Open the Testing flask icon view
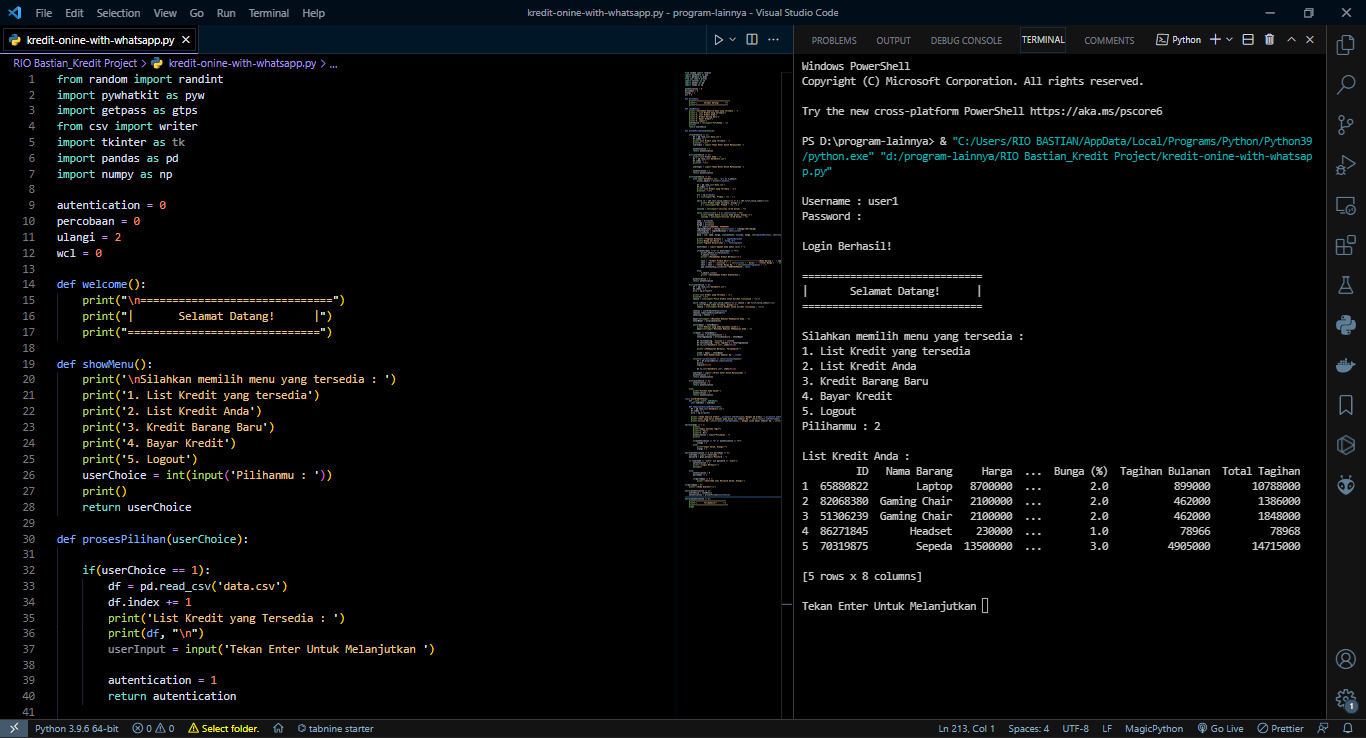 1345,285
